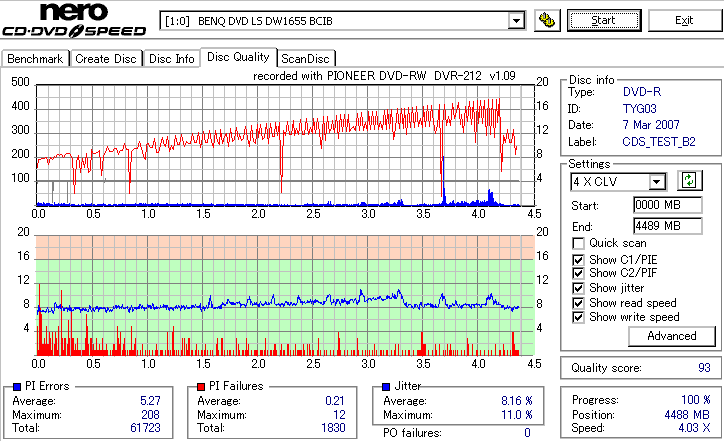
Task: Expand the drive list dropdown arrow
Action: [516, 21]
